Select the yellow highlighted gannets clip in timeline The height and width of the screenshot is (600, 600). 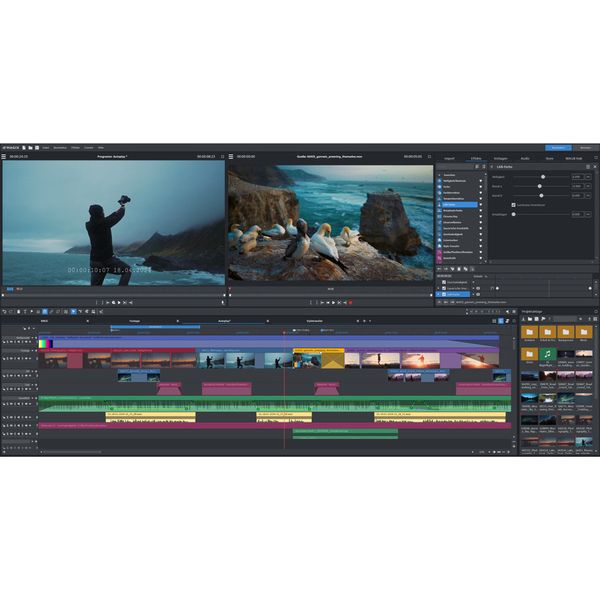tap(318, 359)
